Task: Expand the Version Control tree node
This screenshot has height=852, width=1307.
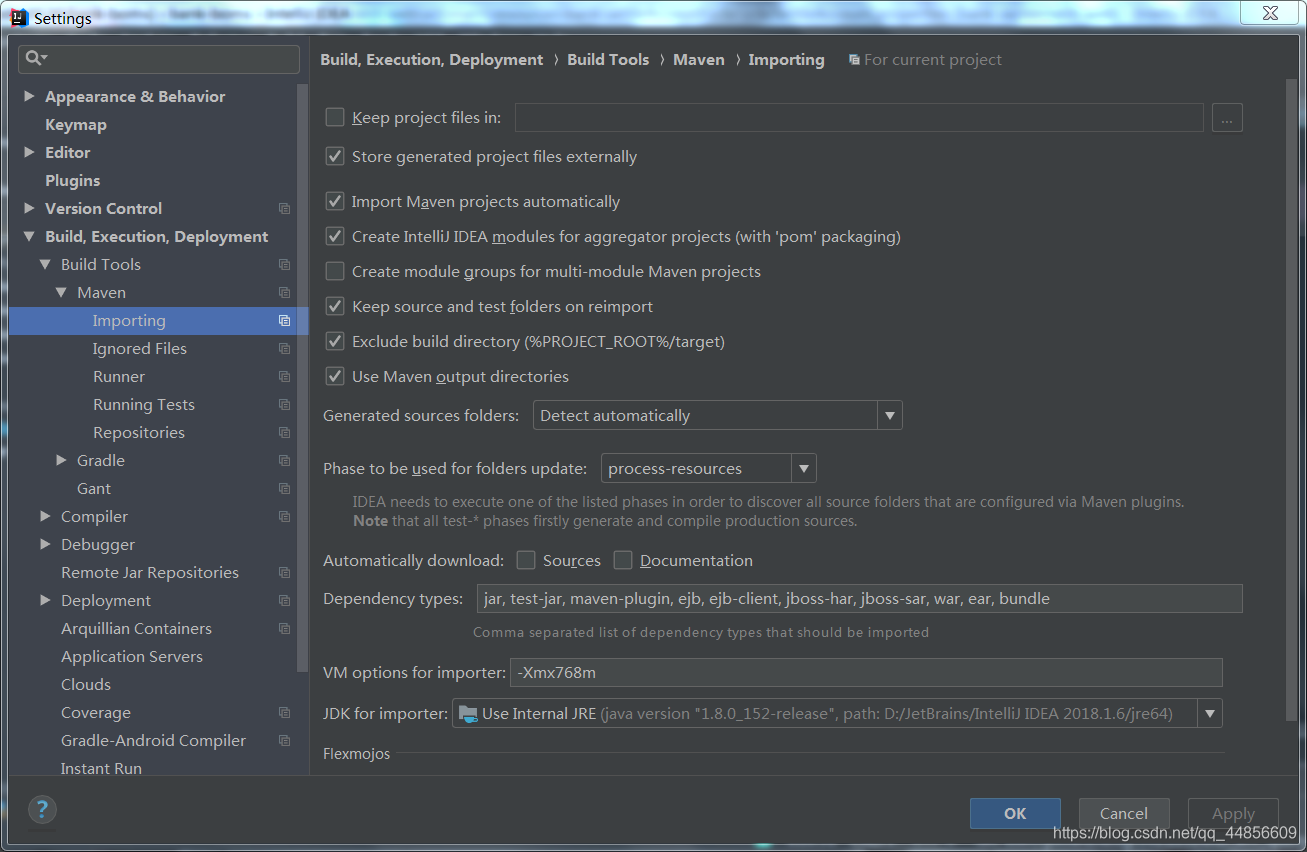Action: (x=29, y=208)
